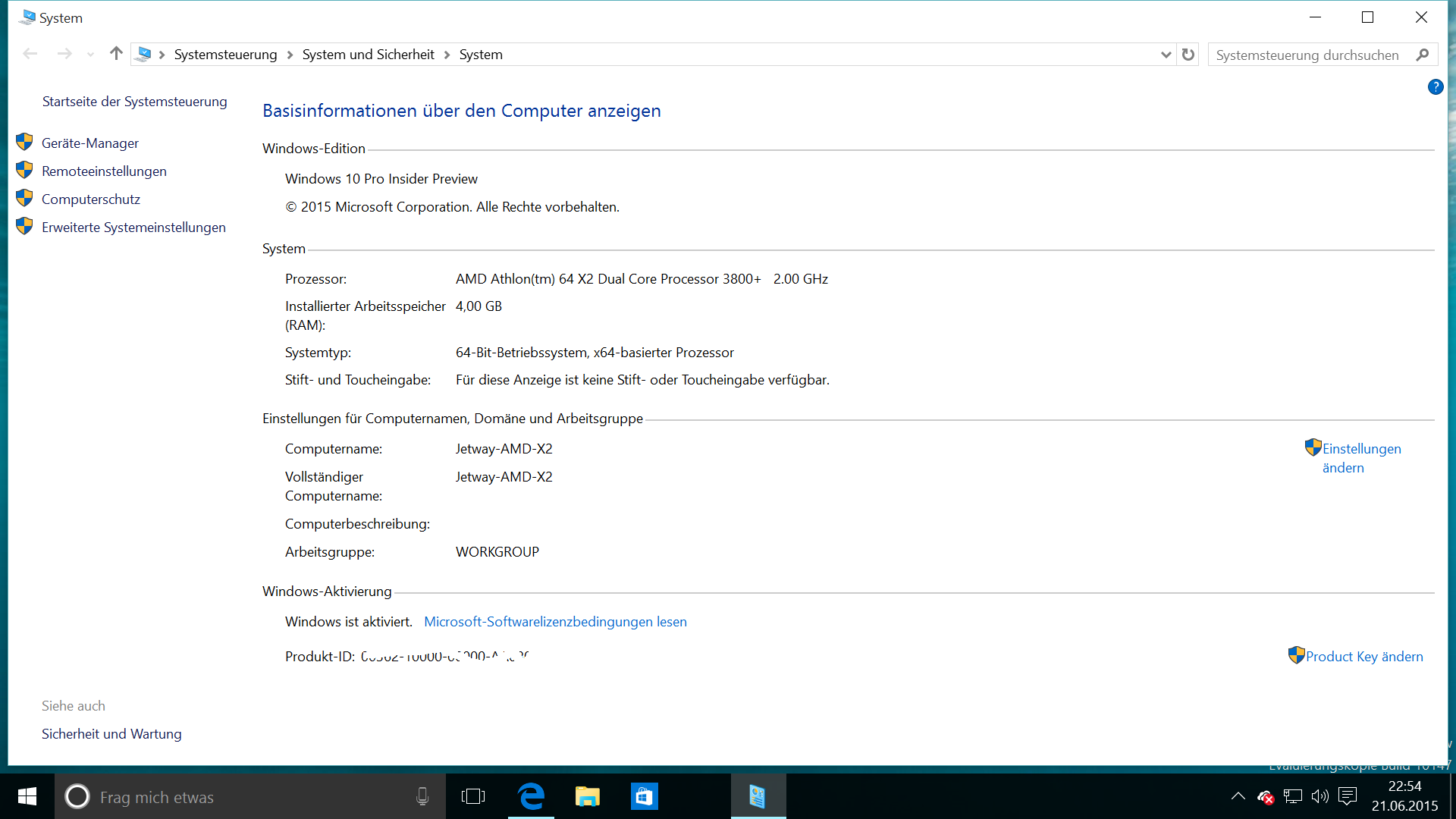Click the volume speaker tray icon
This screenshot has width=1456, height=819.
click(x=1320, y=796)
